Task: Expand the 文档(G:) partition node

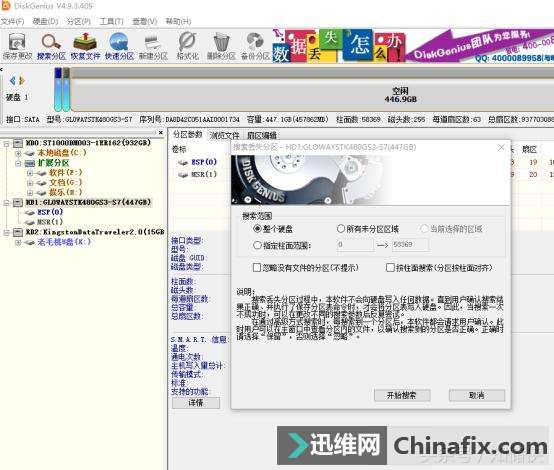Action: tap(30, 183)
